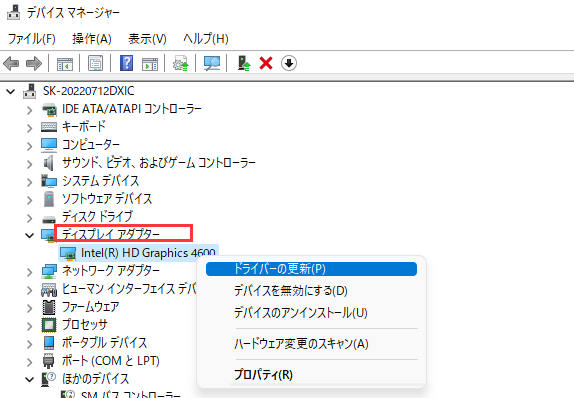Screen dimensions: 574x398
Task: Click the black down-arrow Disable device icon
Action: [x=289, y=63]
